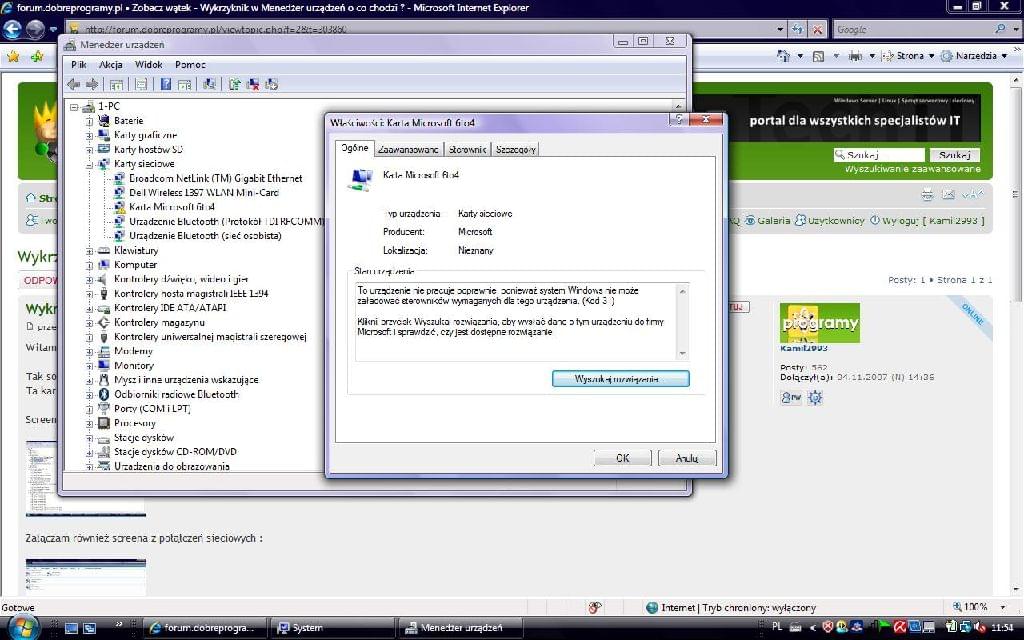Toggle the console tree icon in Device Manager toolbar
This screenshot has height=640, width=1024.
[116, 84]
